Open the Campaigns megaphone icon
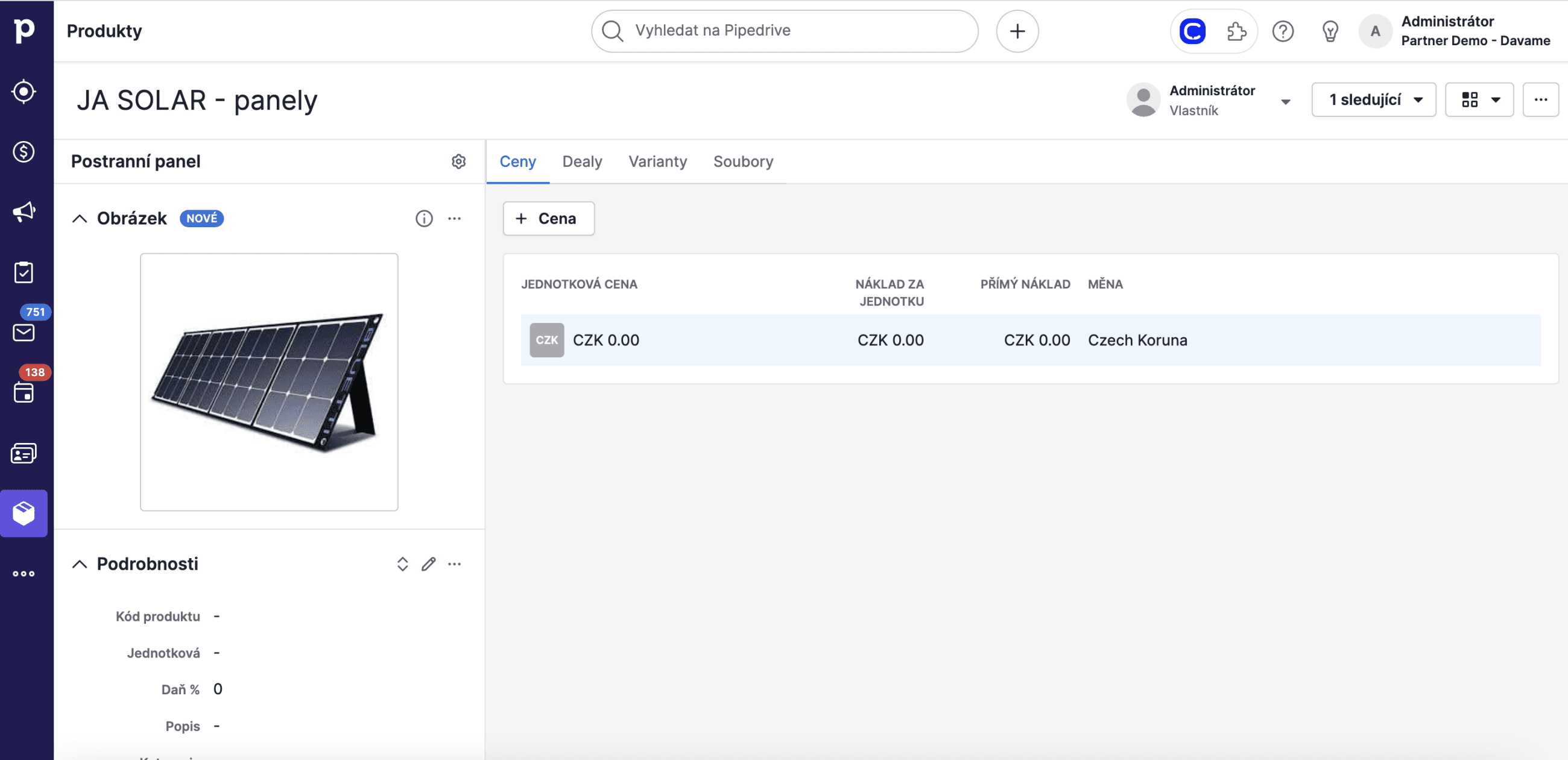This screenshot has height=760, width=1568. tap(24, 212)
